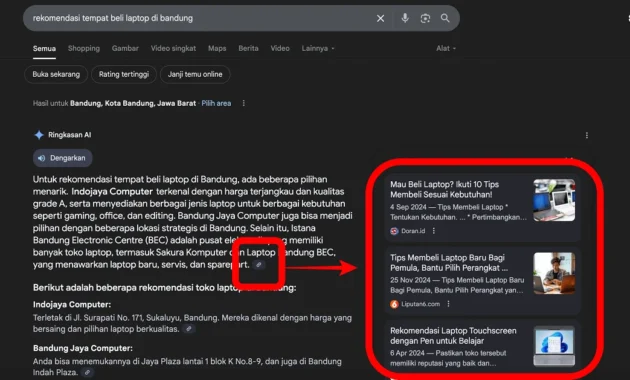The width and height of the screenshot is (630, 380).
Task: Clear the search query with the X icon
Action: pyautogui.click(x=380, y=18)
